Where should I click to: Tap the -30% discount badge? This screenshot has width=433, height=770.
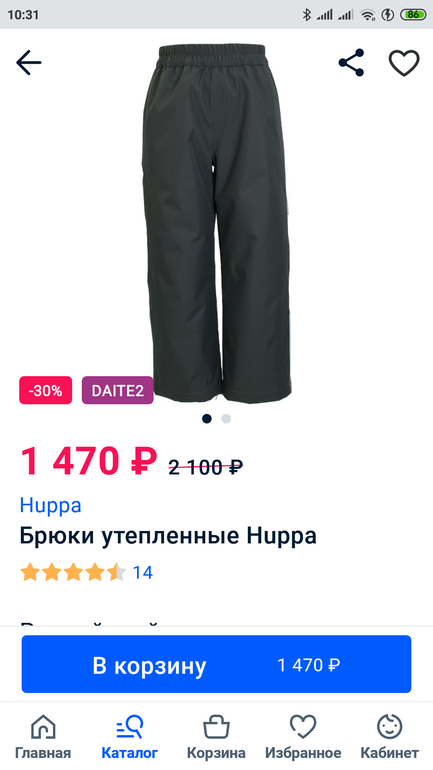(x=46, y=390)
